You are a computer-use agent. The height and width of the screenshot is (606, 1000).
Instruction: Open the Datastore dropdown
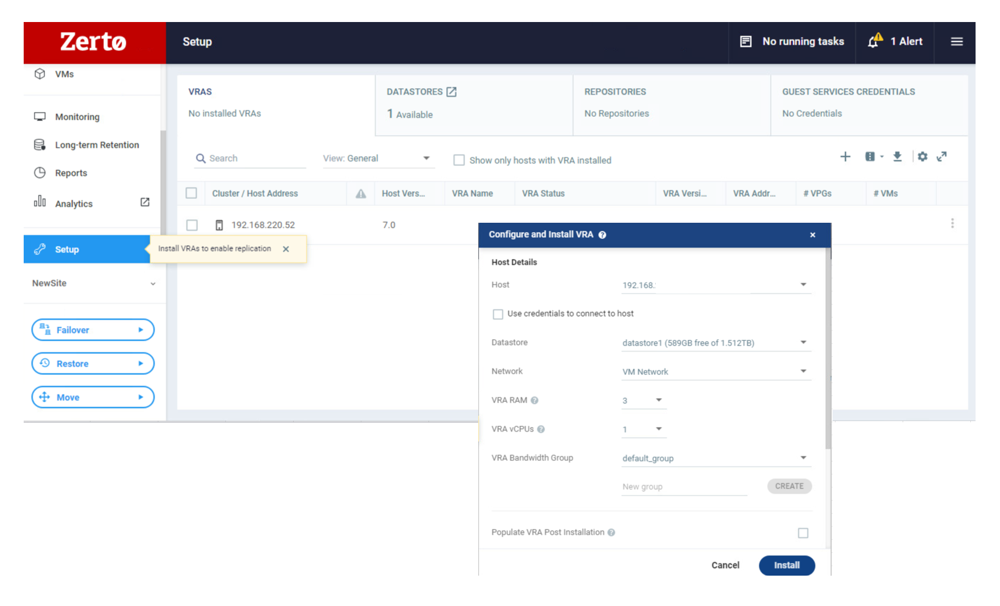716,343
